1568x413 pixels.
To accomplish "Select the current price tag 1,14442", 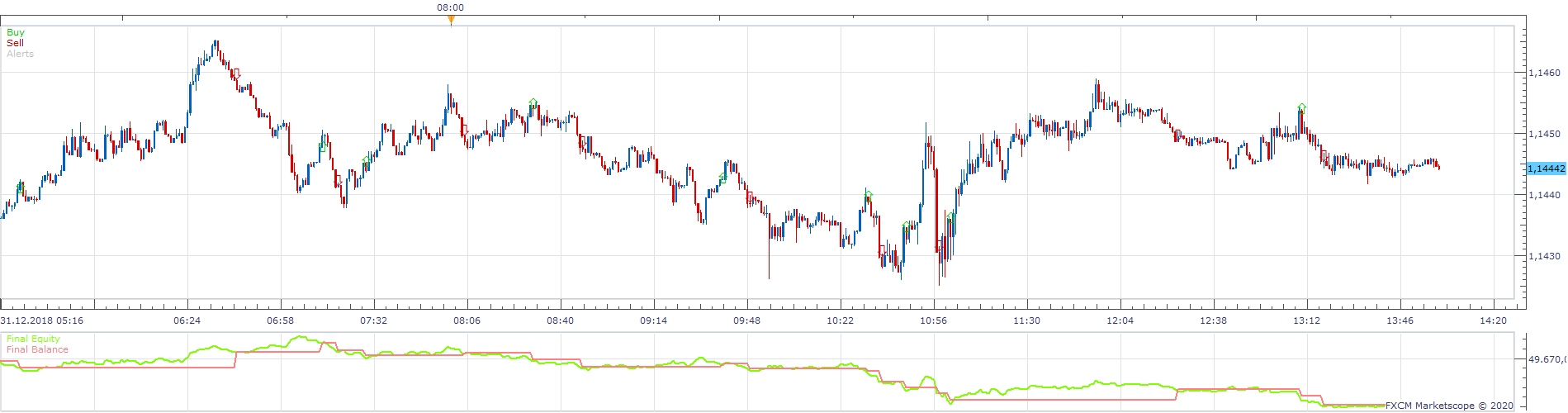I will [x=1546, y=169].
